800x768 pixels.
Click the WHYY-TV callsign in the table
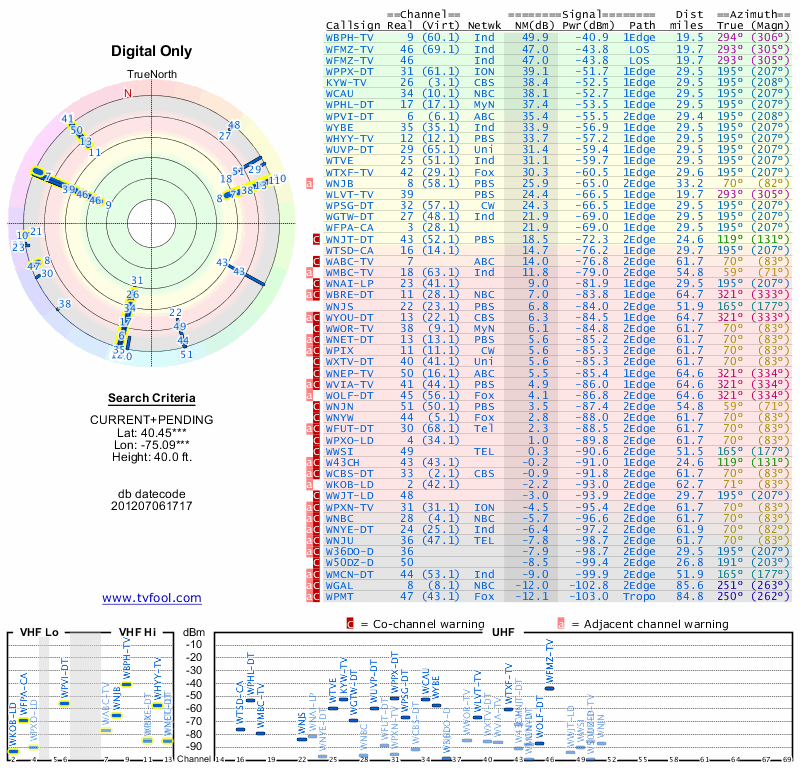click(x=349, y=138)
